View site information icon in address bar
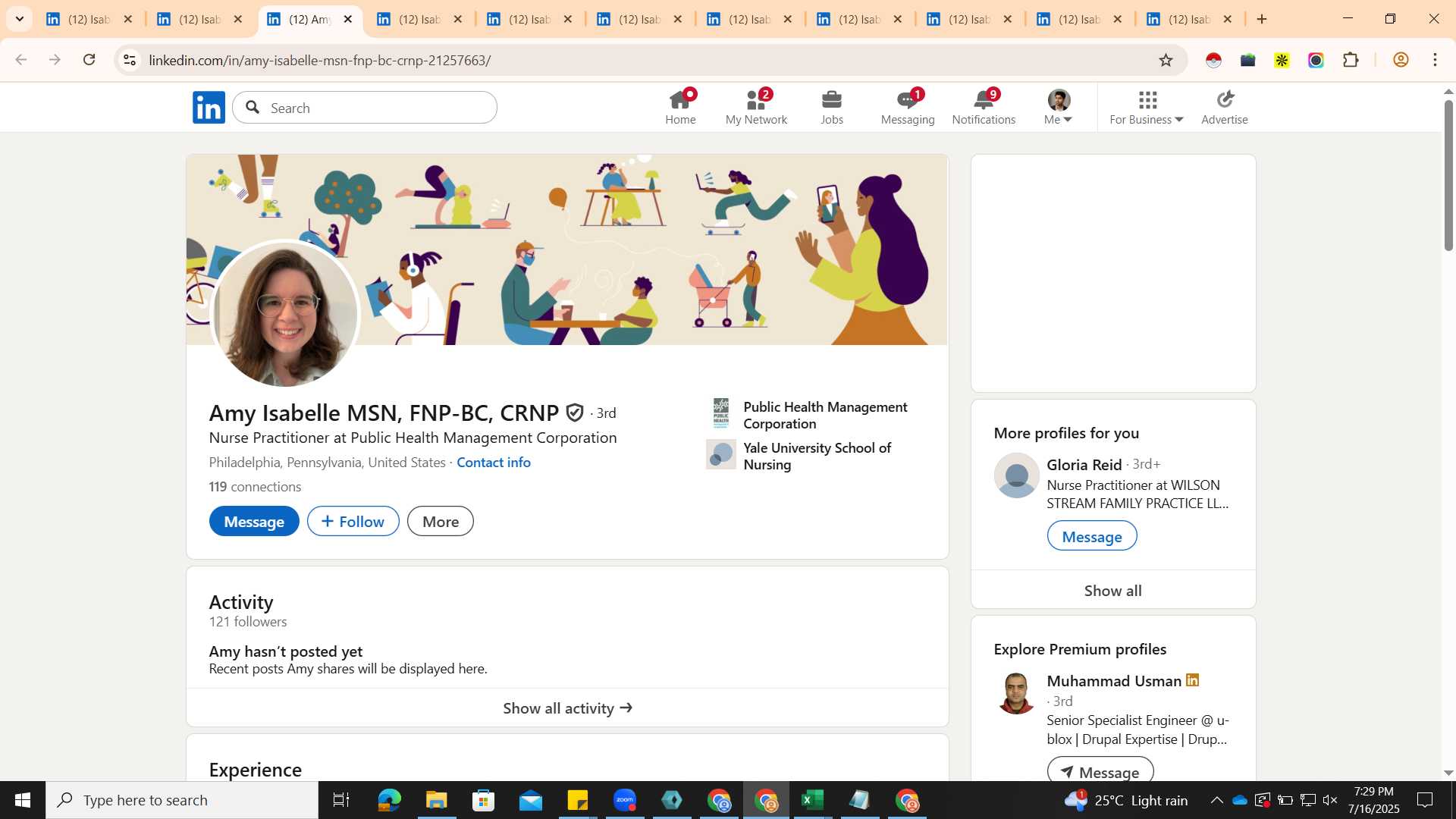Screen dimensions: 1456x819 (130, 60)
